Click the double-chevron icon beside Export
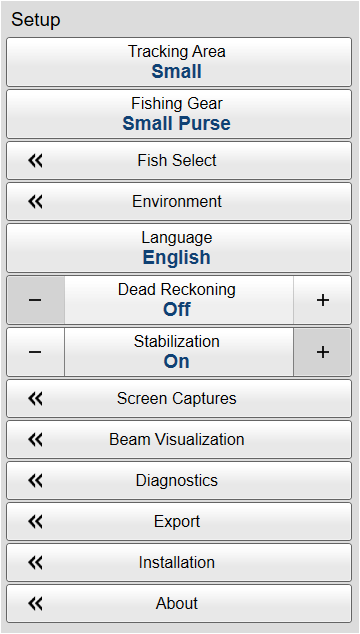Viewport: 360px width, 634px height. click(36, 522)
